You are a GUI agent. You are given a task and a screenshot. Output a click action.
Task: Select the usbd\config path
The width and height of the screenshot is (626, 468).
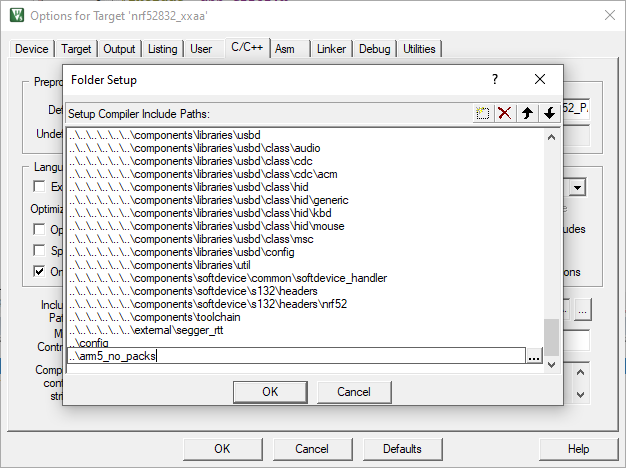(182, 252)
